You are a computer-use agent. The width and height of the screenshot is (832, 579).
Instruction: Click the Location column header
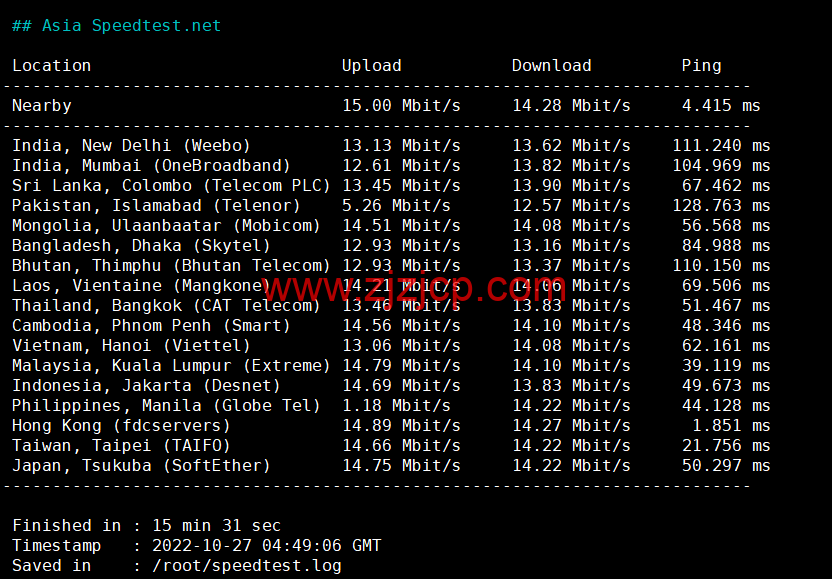click(51, 66)
